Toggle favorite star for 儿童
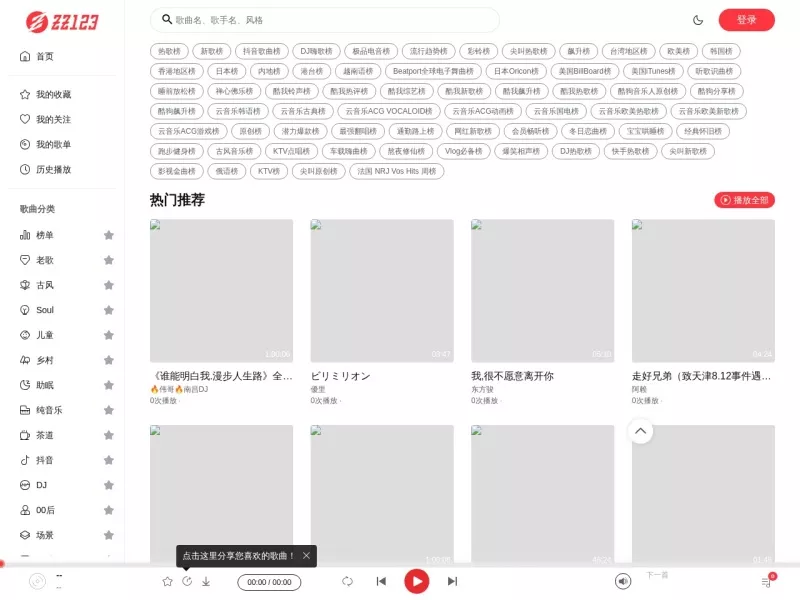The width and height of the screenshot is (800, 600). 109,335
